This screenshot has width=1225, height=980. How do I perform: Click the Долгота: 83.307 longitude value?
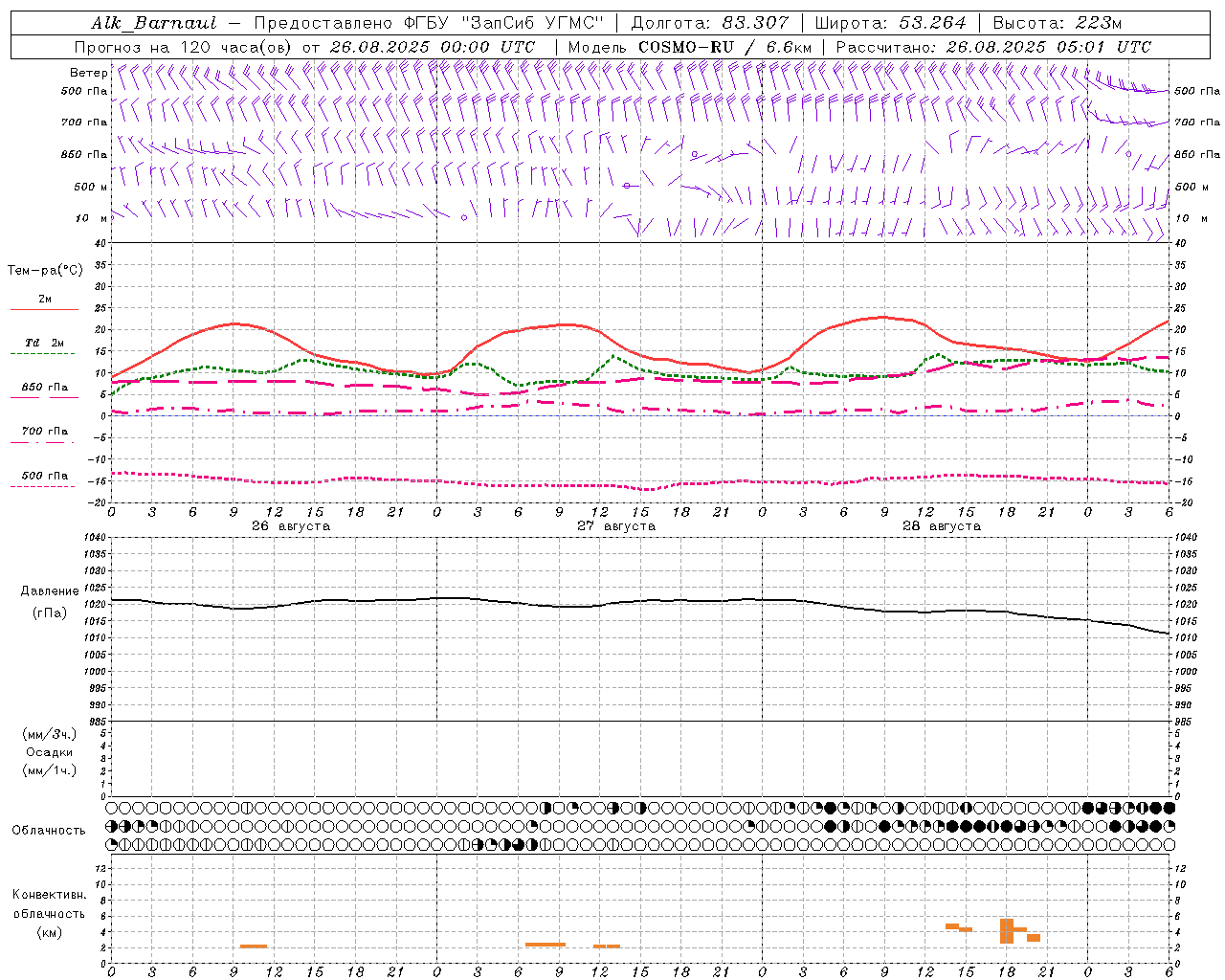coord(710,23)
